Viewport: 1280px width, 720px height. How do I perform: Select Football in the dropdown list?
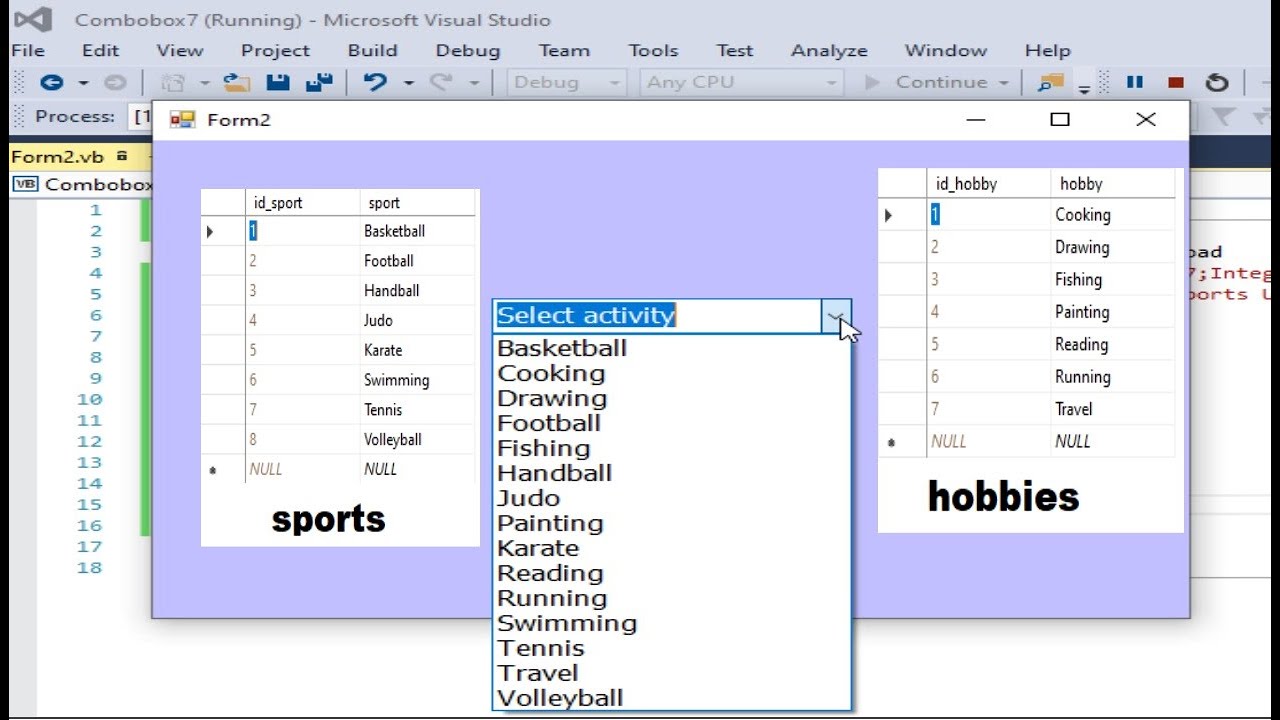[x=672, y=423]
